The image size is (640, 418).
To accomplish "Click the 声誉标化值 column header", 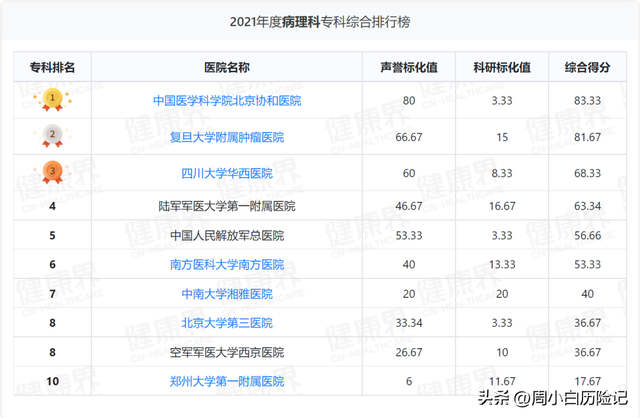I will tap(409, 67).
